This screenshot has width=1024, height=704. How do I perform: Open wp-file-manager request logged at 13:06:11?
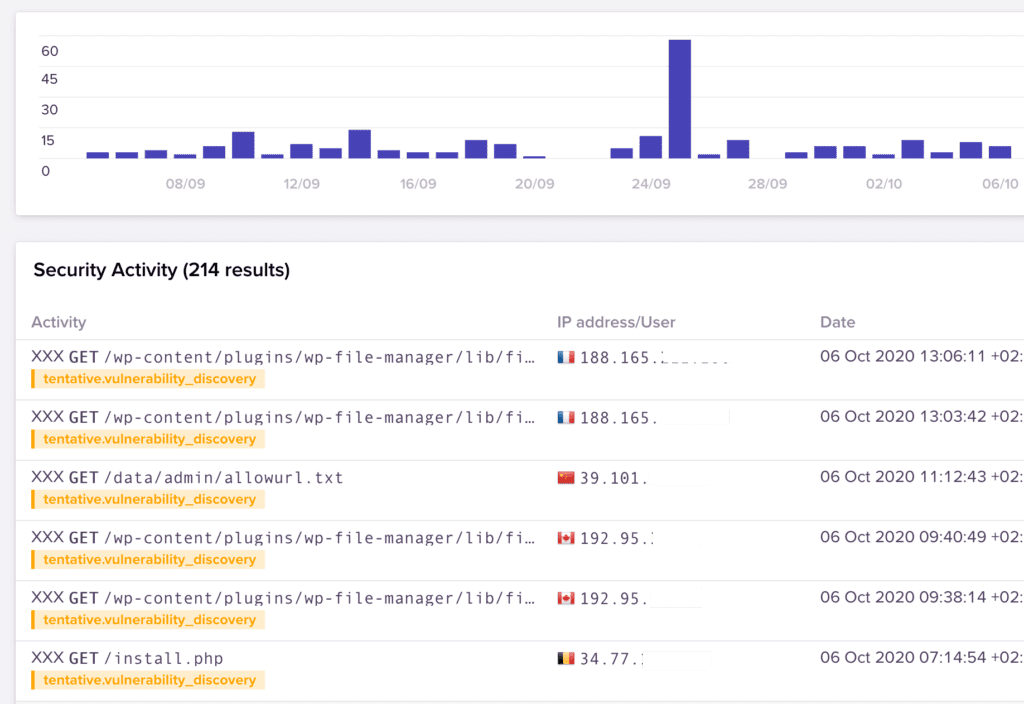tap(283, 357)
